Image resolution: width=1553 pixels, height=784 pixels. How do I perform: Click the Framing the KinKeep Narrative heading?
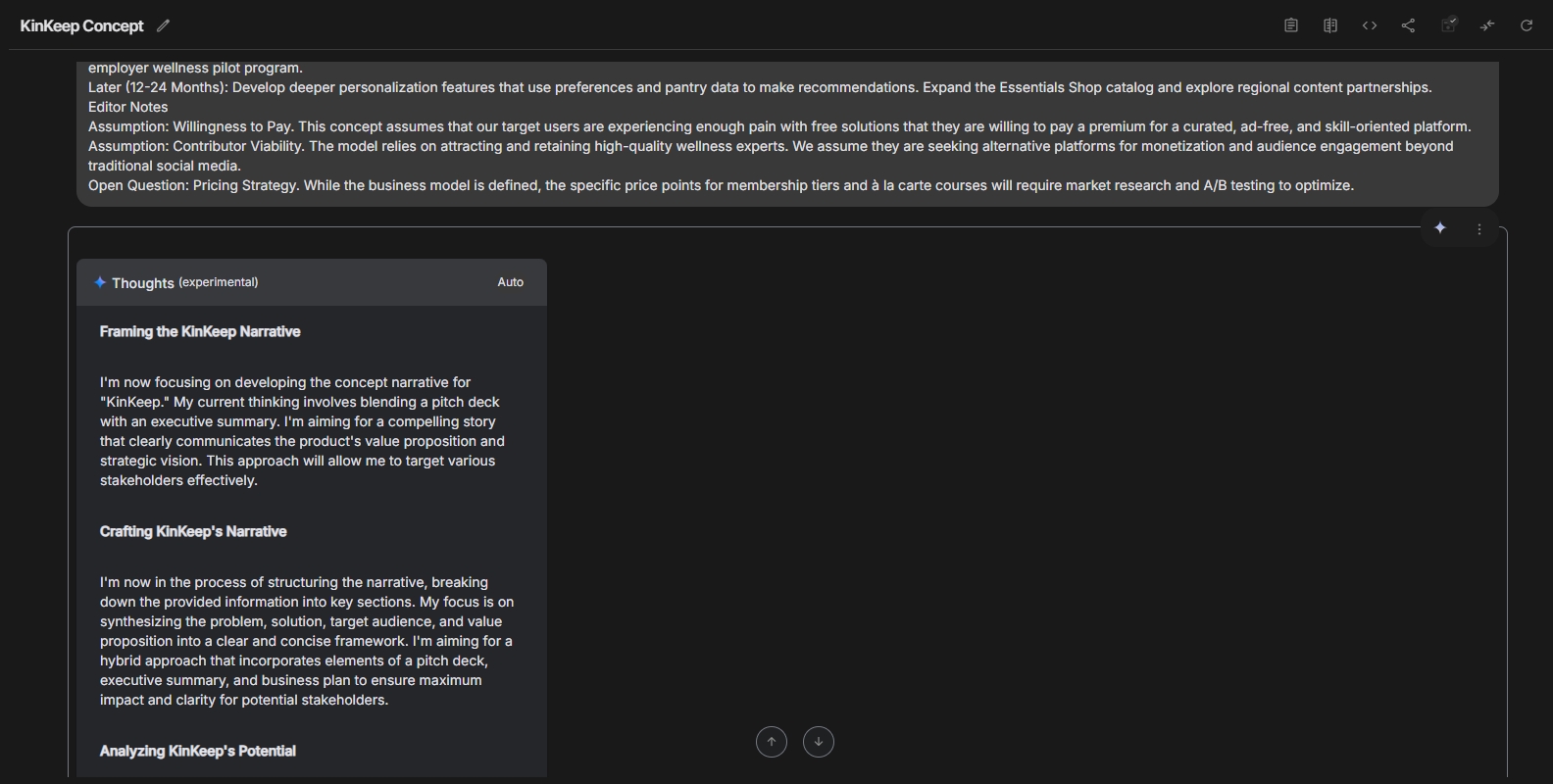pos(200,331)
